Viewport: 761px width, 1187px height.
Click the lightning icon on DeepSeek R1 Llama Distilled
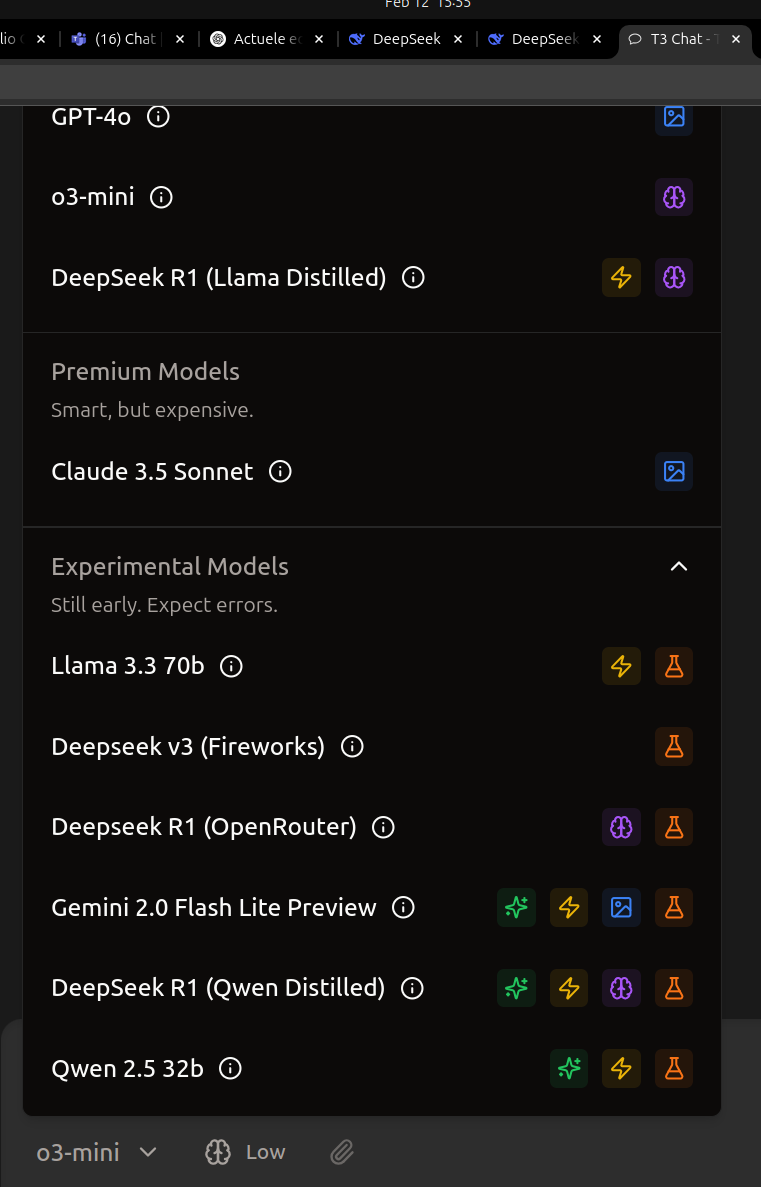click(x=622, y=278)
